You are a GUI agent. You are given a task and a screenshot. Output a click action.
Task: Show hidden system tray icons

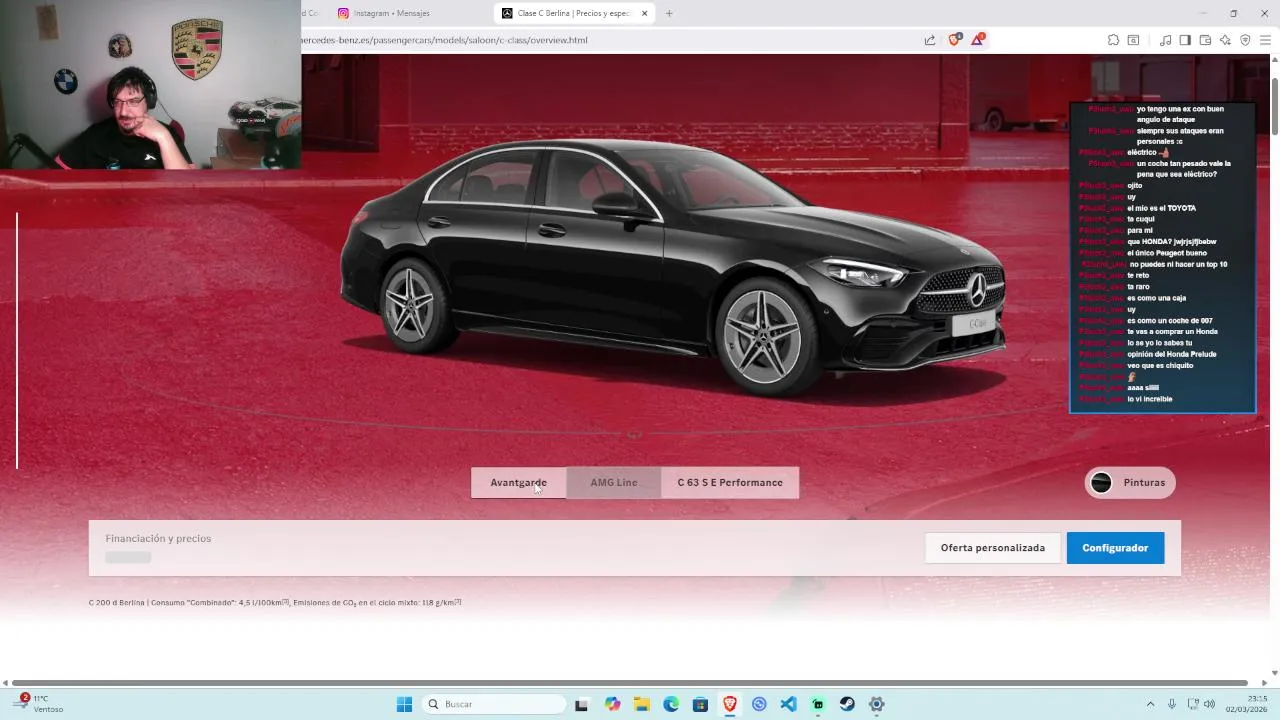(x=1150, y=704)
